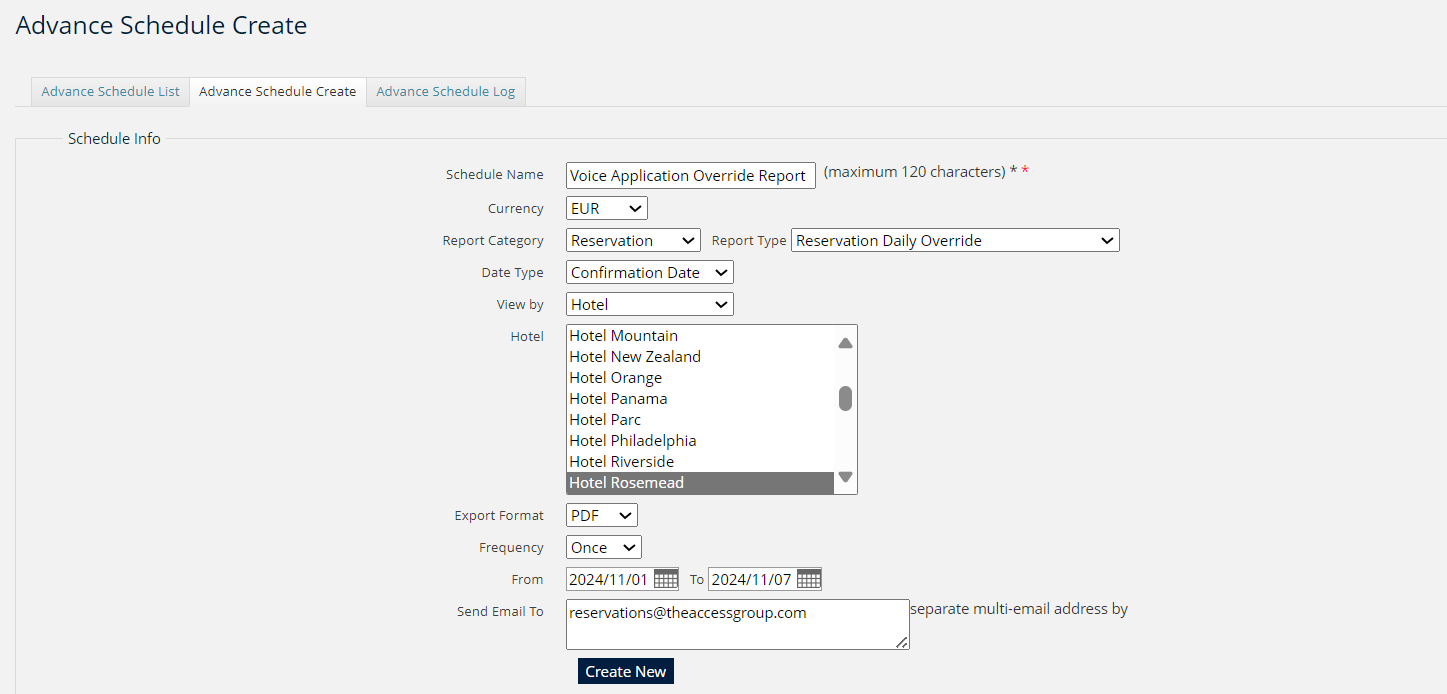Click the hotel list scrollbar thumb

point(845,398)
